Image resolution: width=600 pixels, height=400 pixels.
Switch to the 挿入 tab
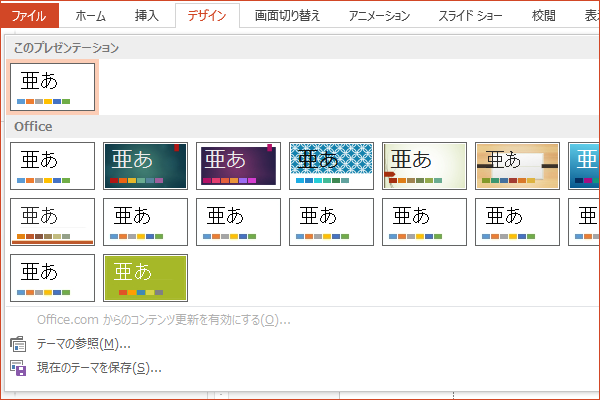[x=147, y=16]
